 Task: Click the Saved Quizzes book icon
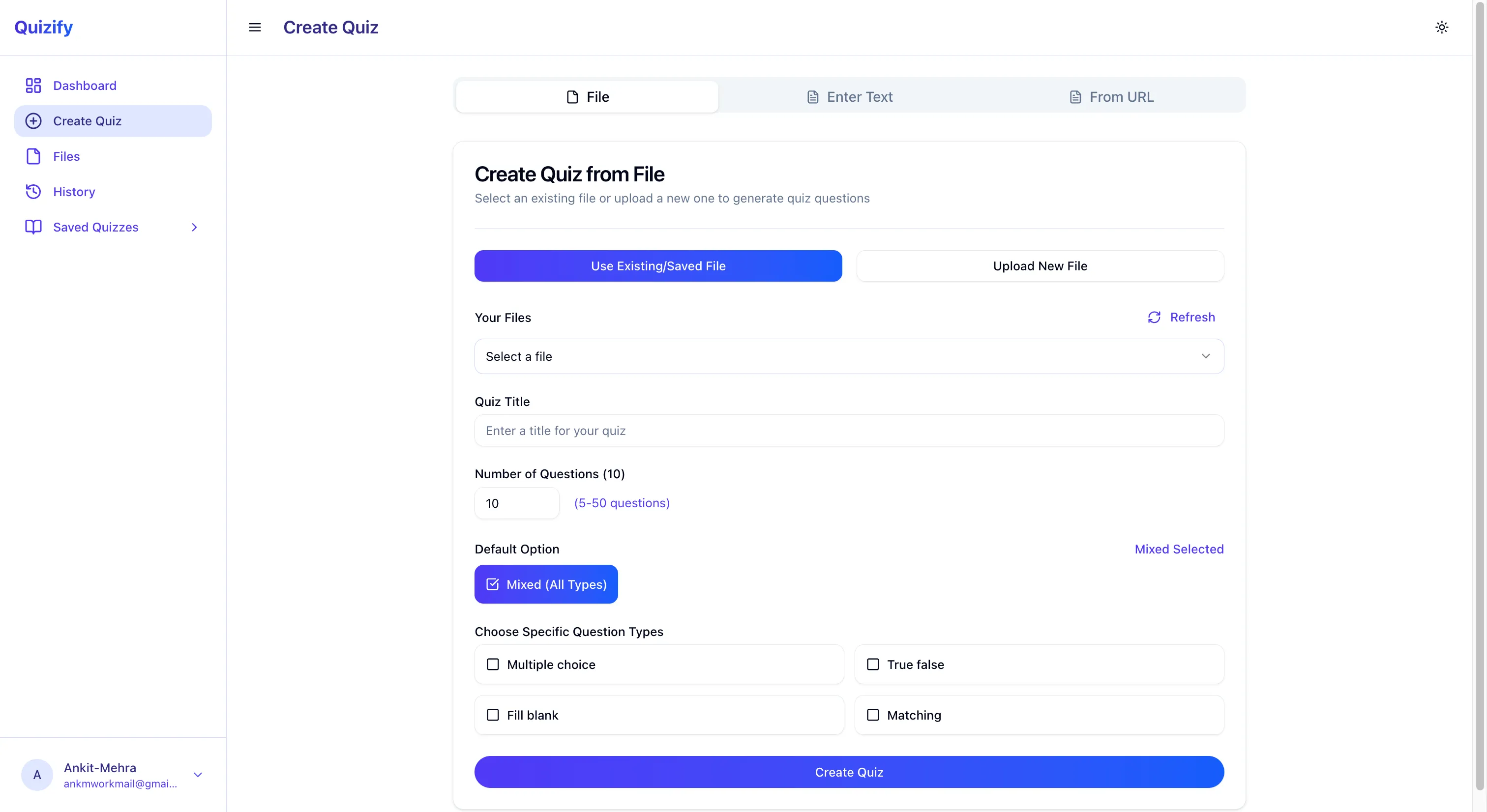coord(33,227)
